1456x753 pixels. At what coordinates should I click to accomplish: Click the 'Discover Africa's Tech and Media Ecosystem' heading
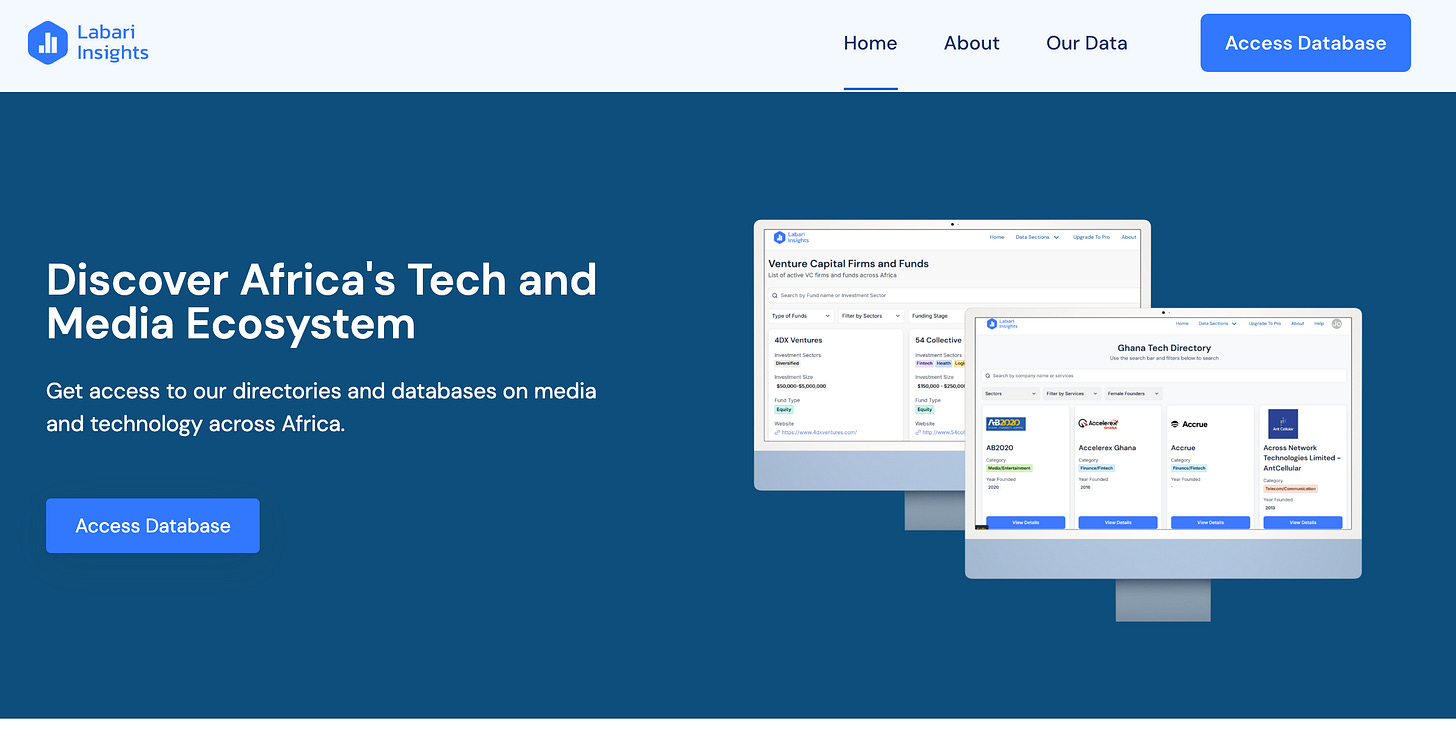click(x=321, y=301)
